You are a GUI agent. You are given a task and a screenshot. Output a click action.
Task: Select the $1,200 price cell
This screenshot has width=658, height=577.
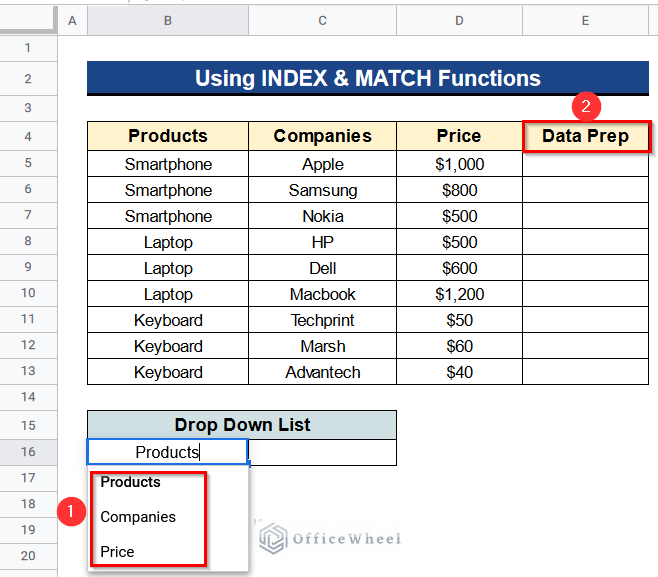[460, 294]
